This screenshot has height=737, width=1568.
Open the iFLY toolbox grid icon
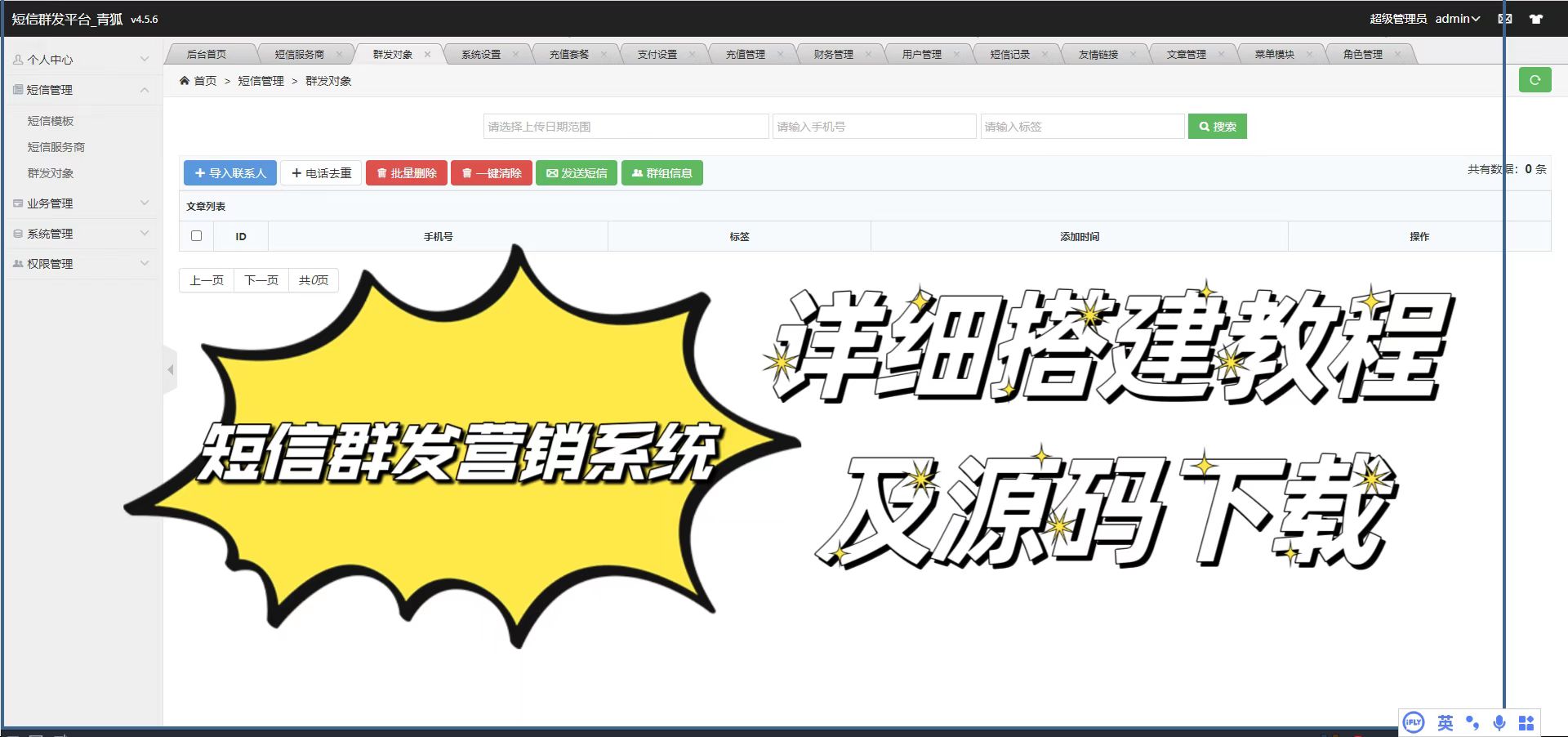point(1526,722)
